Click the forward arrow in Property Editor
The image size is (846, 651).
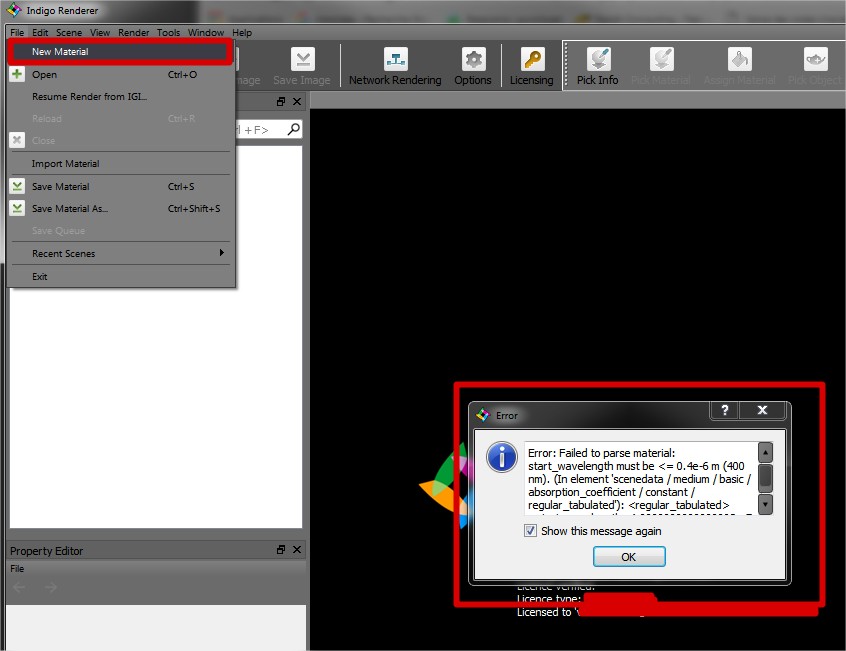coord(51,587)
